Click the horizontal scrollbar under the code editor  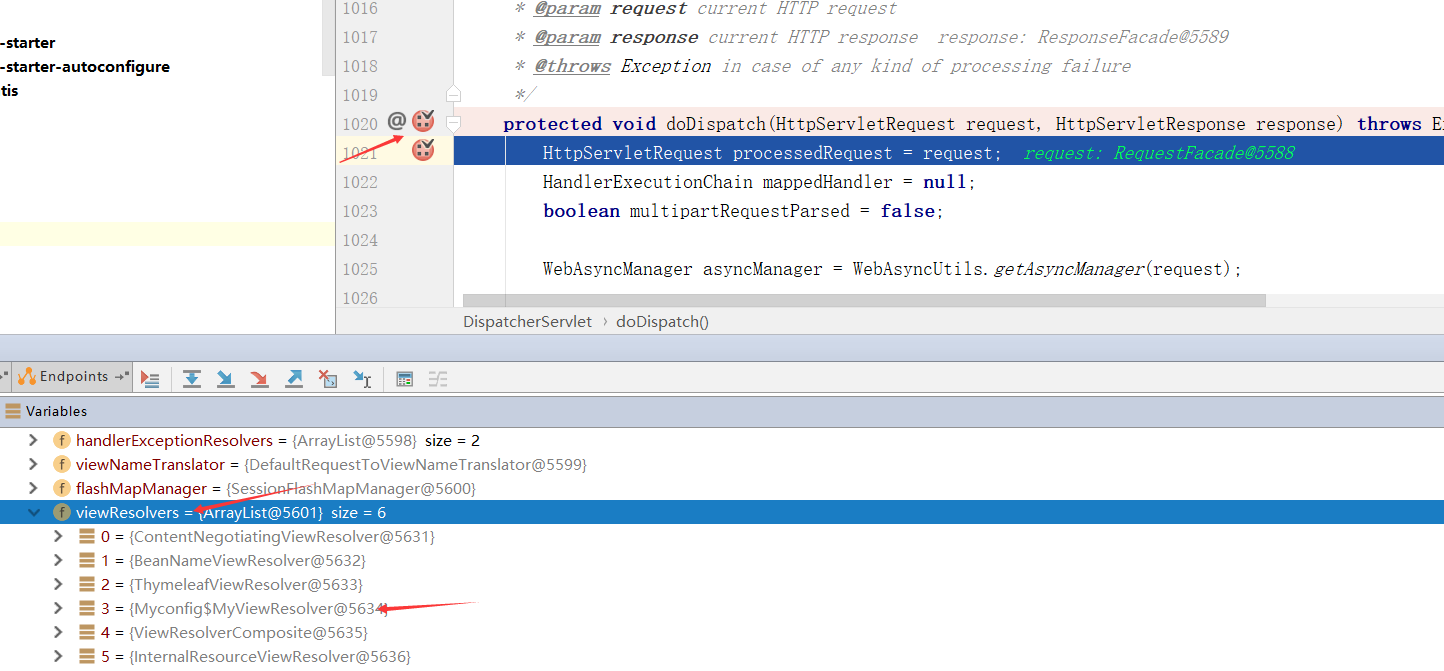coord(865,300)
